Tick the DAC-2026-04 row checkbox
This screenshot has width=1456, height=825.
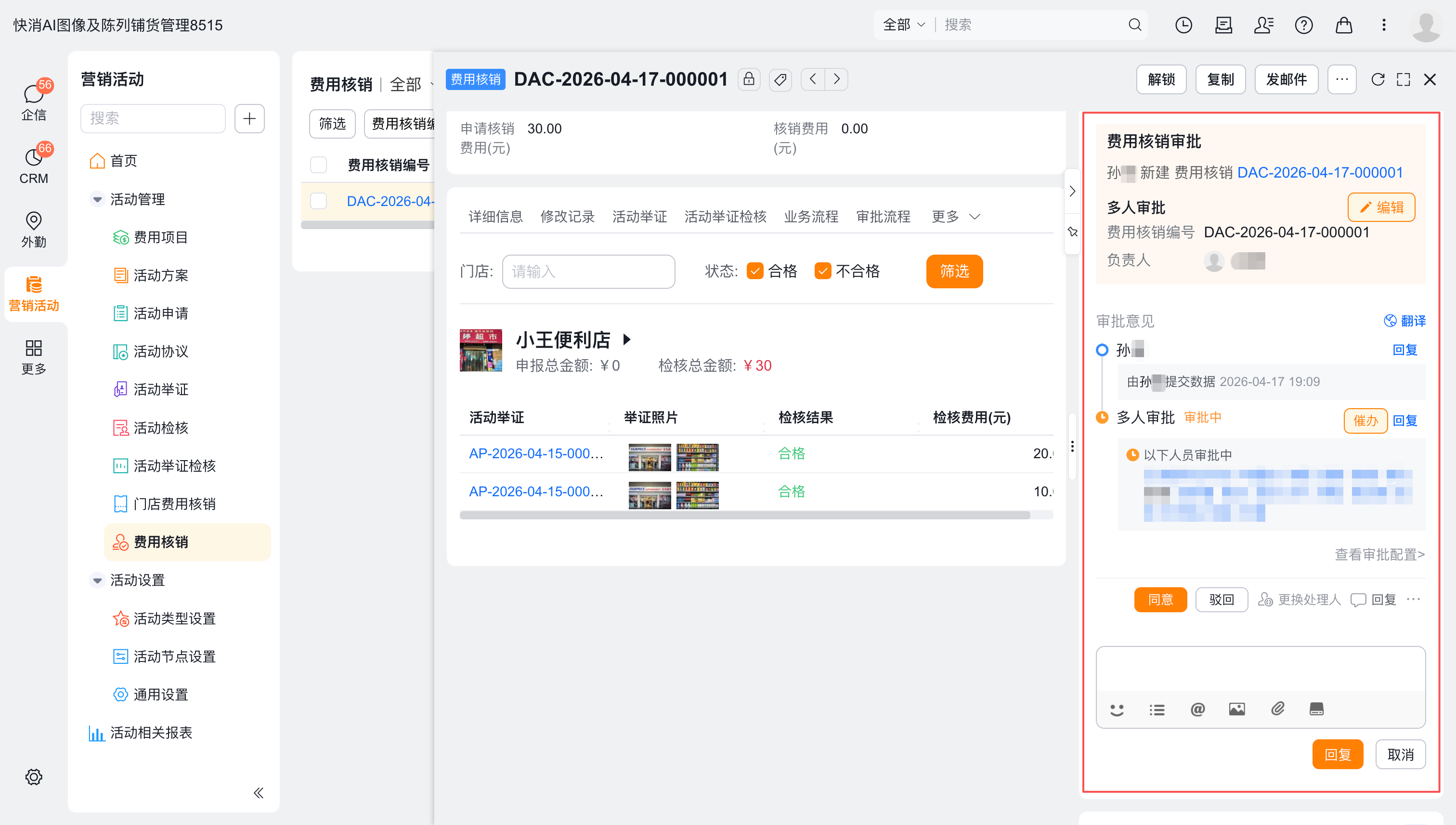coord(319,201)
